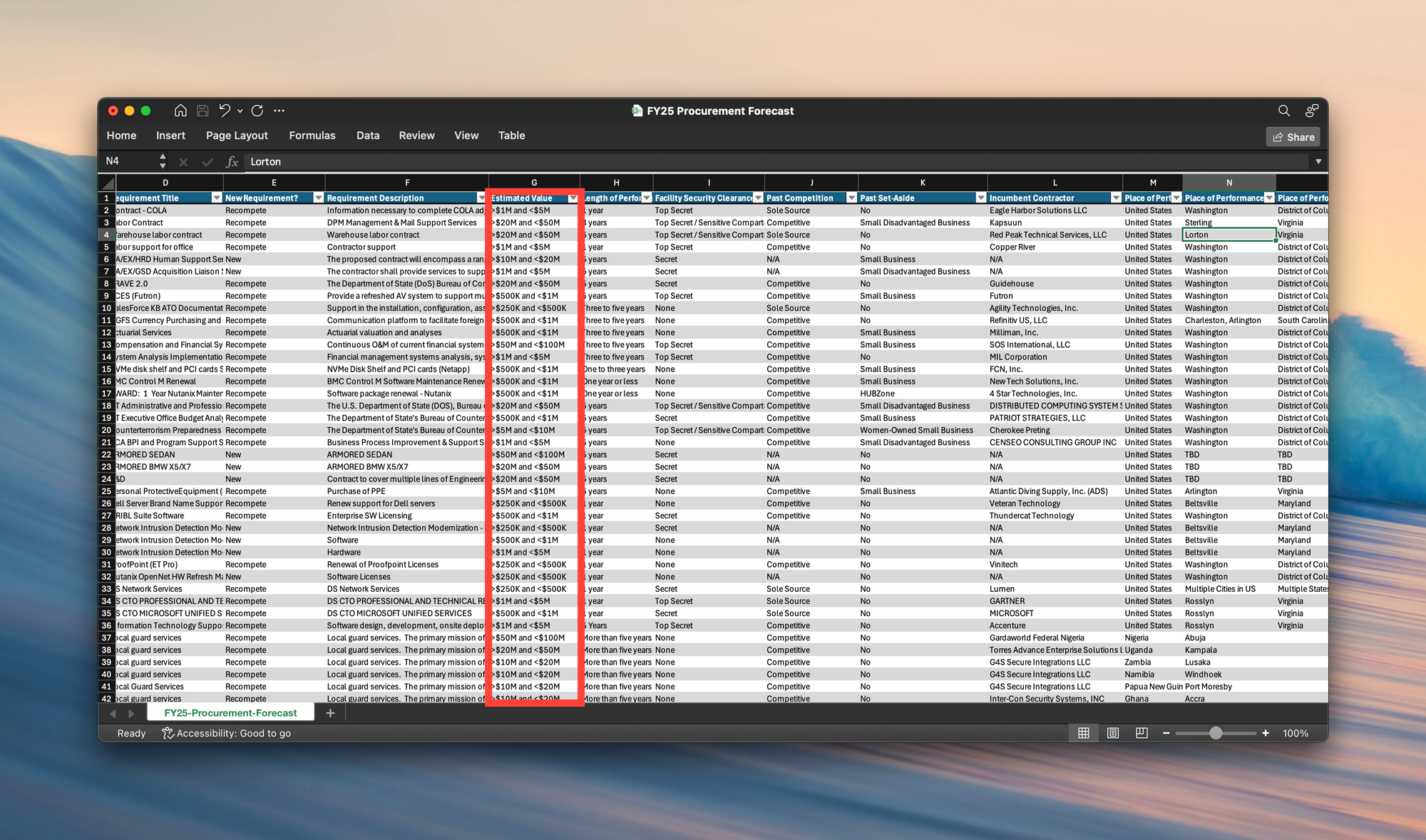The image size is (1426, 840).
Task: Open the Formulas ribbon tab
Action: 312,135
